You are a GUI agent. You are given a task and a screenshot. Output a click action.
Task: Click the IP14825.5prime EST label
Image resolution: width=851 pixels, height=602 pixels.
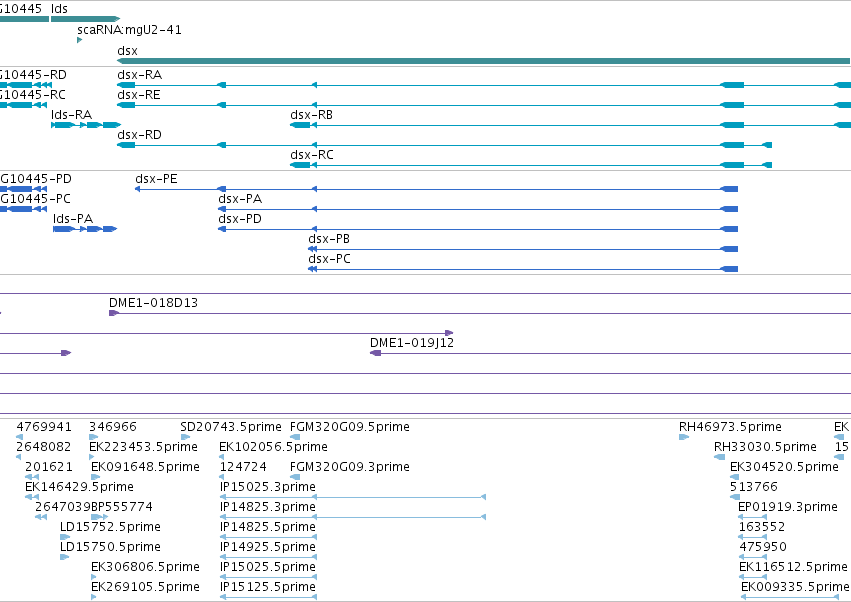click(268, 527)
